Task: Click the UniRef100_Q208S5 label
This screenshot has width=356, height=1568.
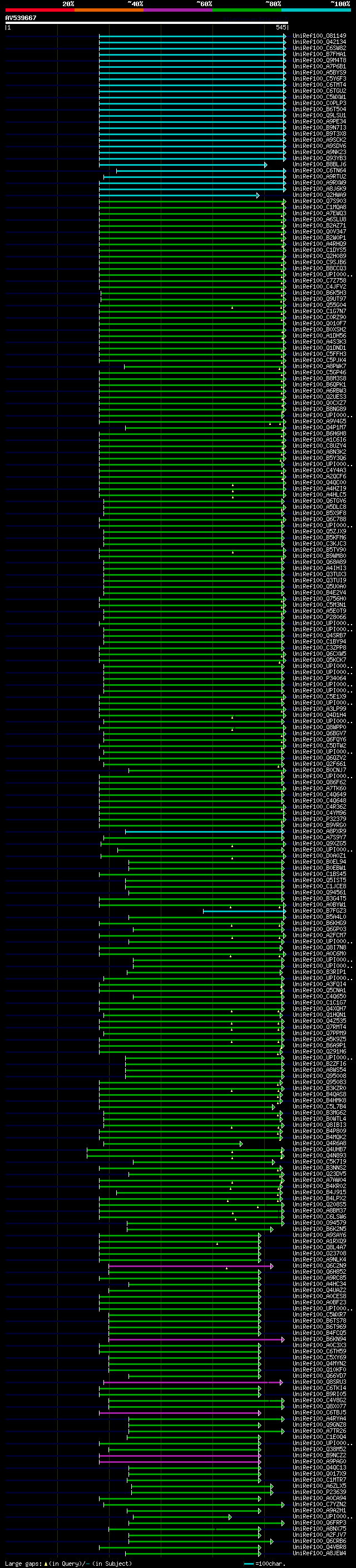Action: pos(319,1204)
